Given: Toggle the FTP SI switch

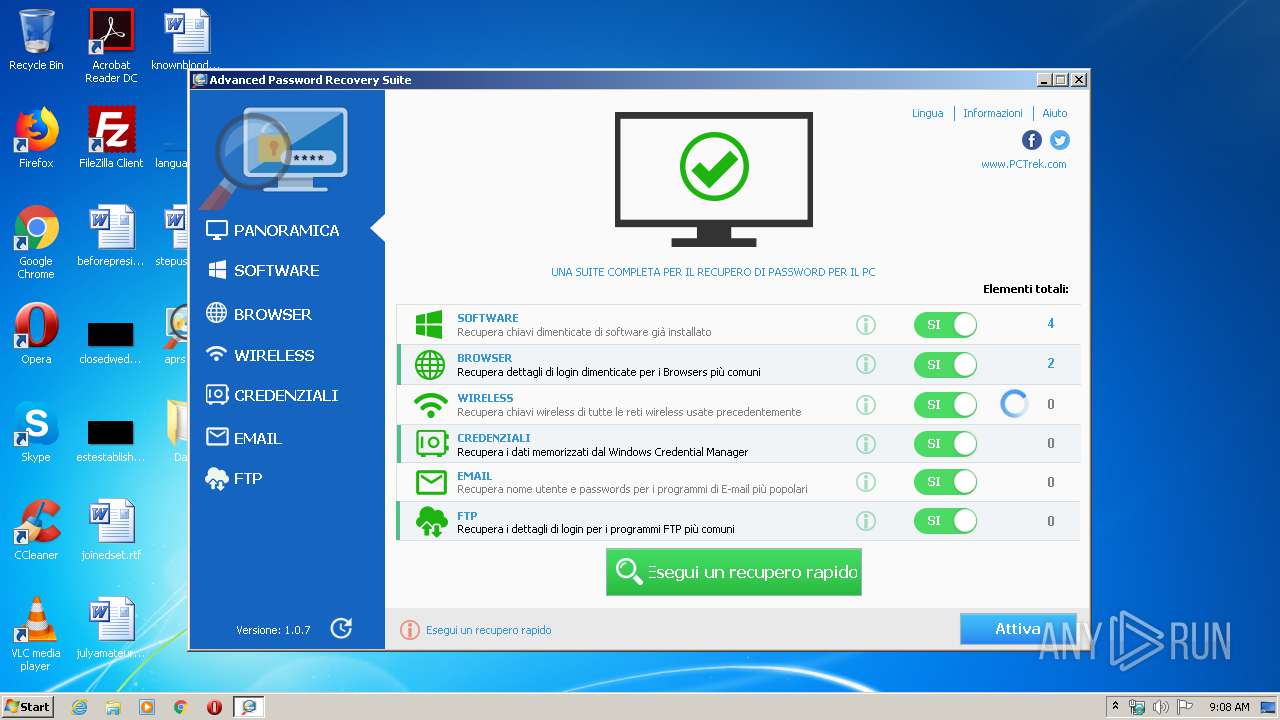Looking at the screenshot, I should [945, 521].
